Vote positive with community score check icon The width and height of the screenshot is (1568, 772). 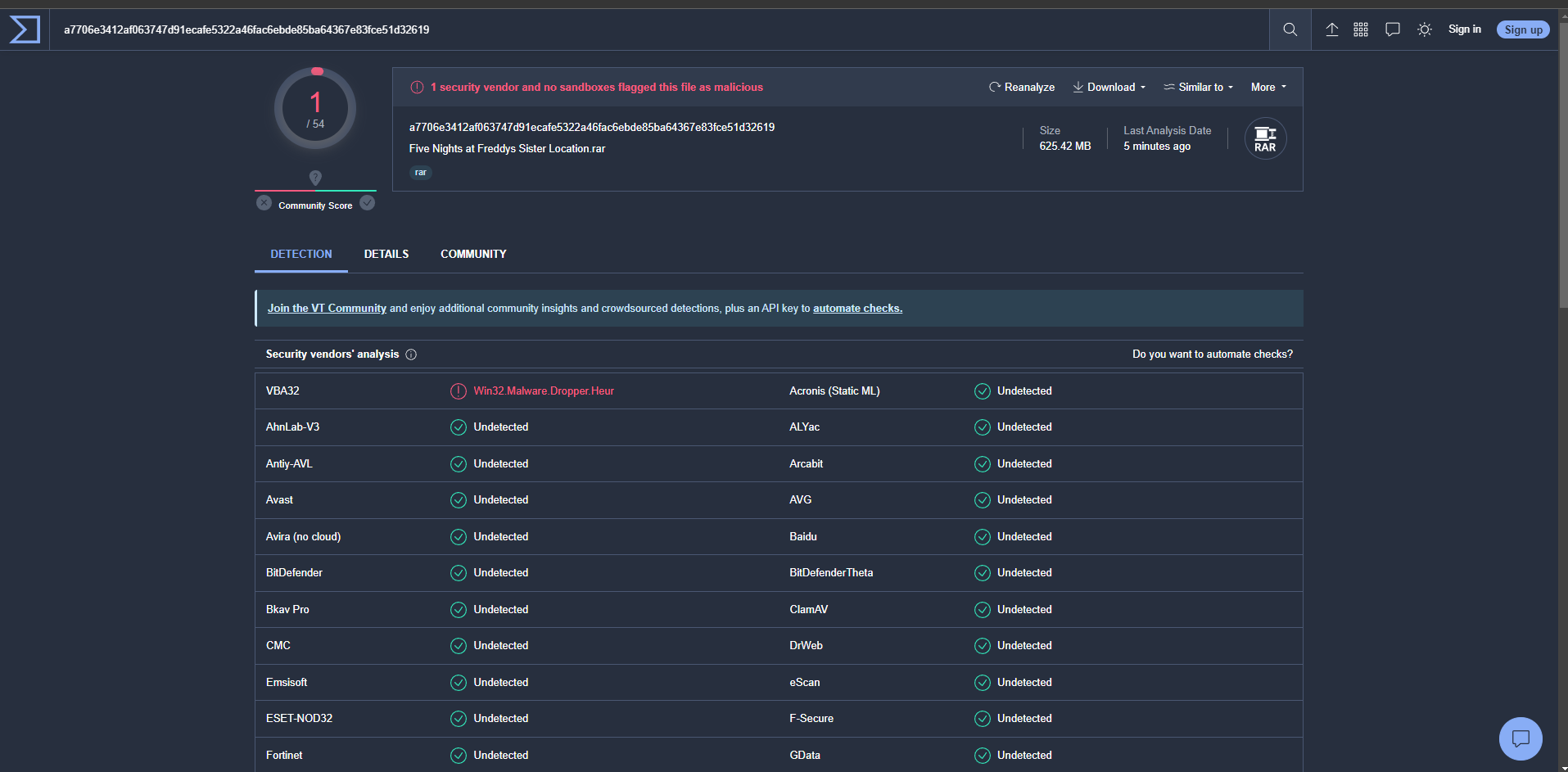click(x=368, y=203)
